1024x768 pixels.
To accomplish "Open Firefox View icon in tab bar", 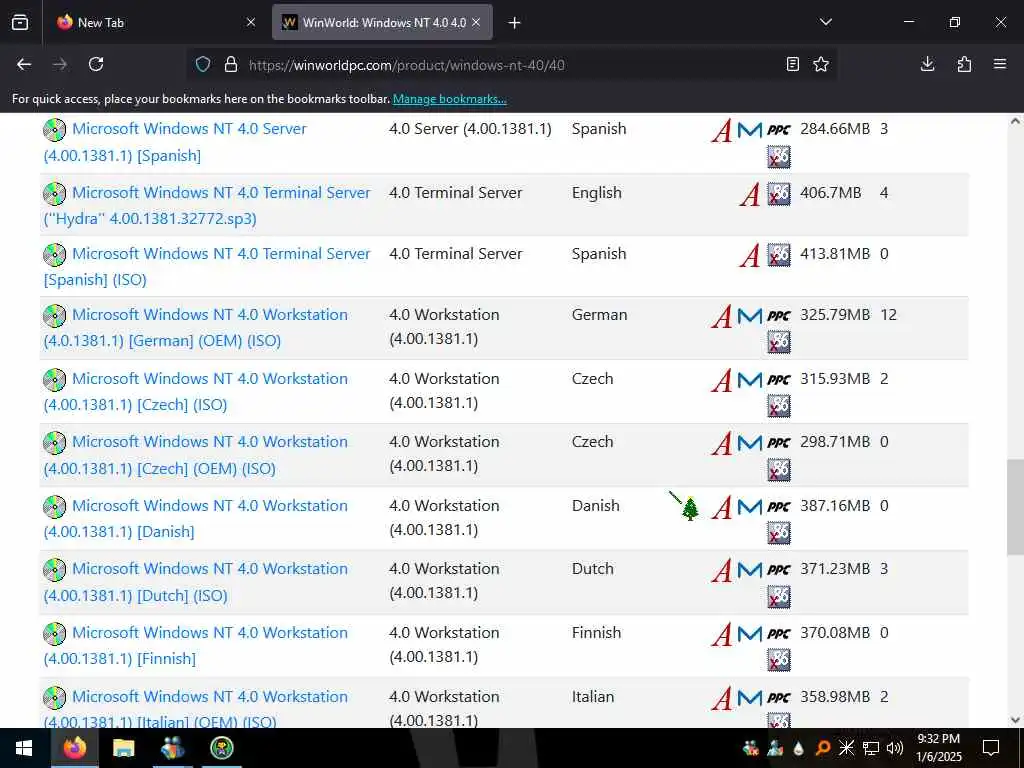I will click(20, 23).
